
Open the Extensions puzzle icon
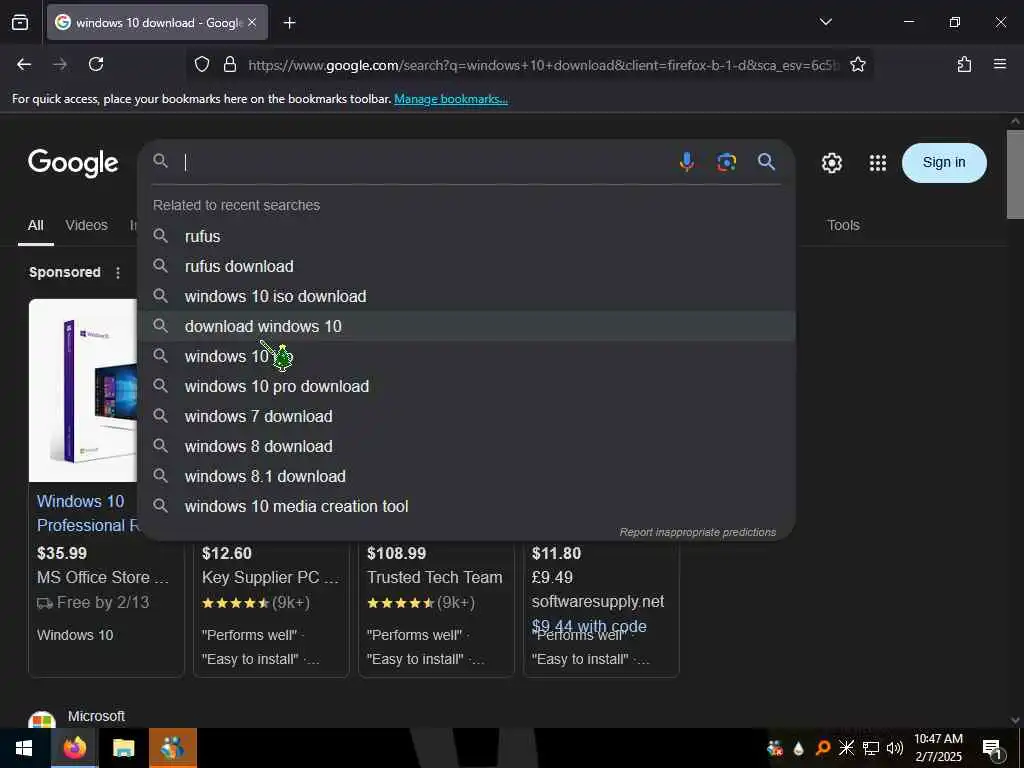964,64
